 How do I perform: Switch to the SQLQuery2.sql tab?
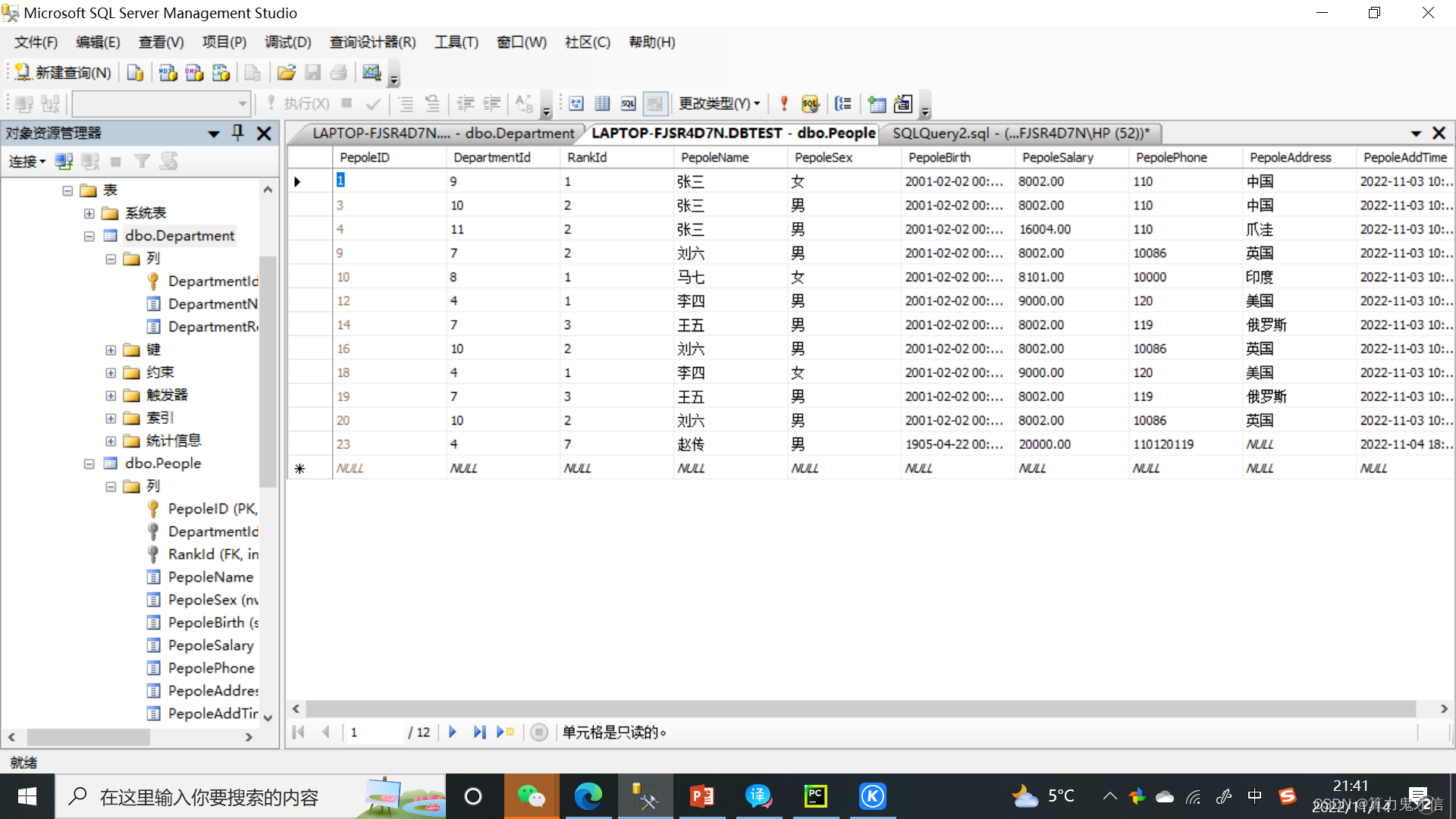pyautogui.click(x=1021, y=133)
